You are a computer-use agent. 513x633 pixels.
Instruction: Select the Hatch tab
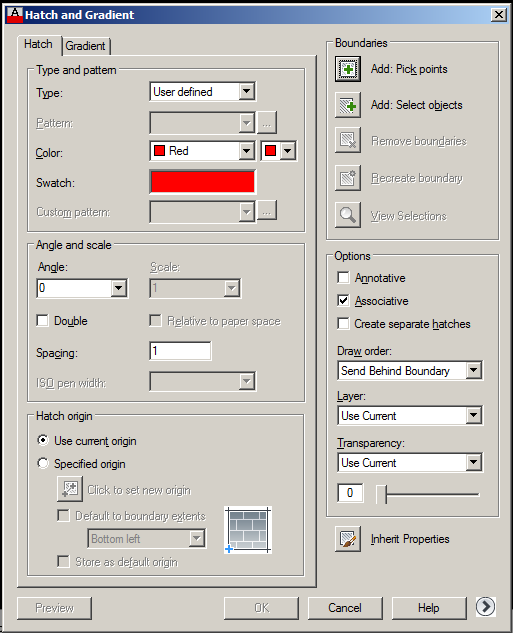pyautogui.click(x=38, y=44)
